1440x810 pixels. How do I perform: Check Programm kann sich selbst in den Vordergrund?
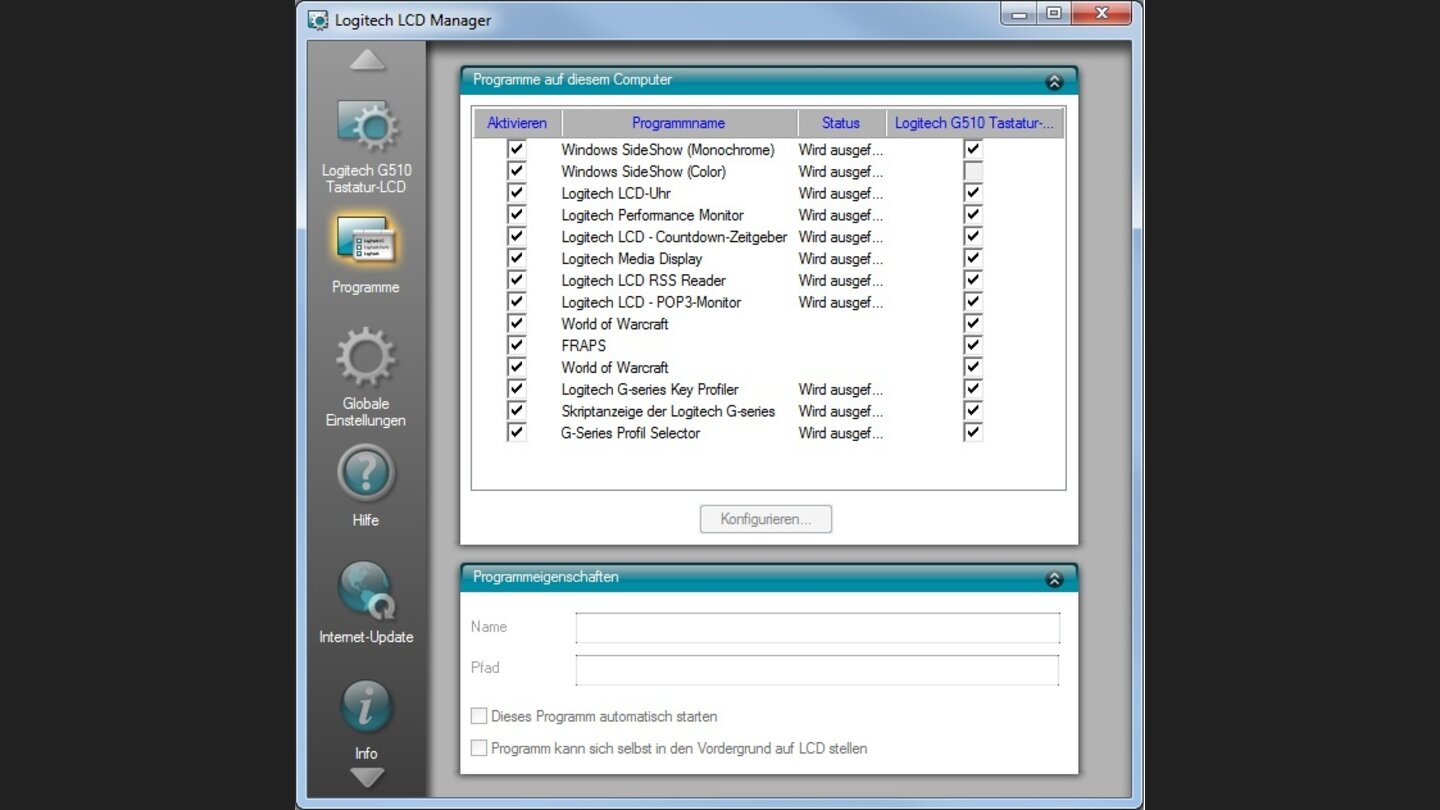click(x=479, y=748)
